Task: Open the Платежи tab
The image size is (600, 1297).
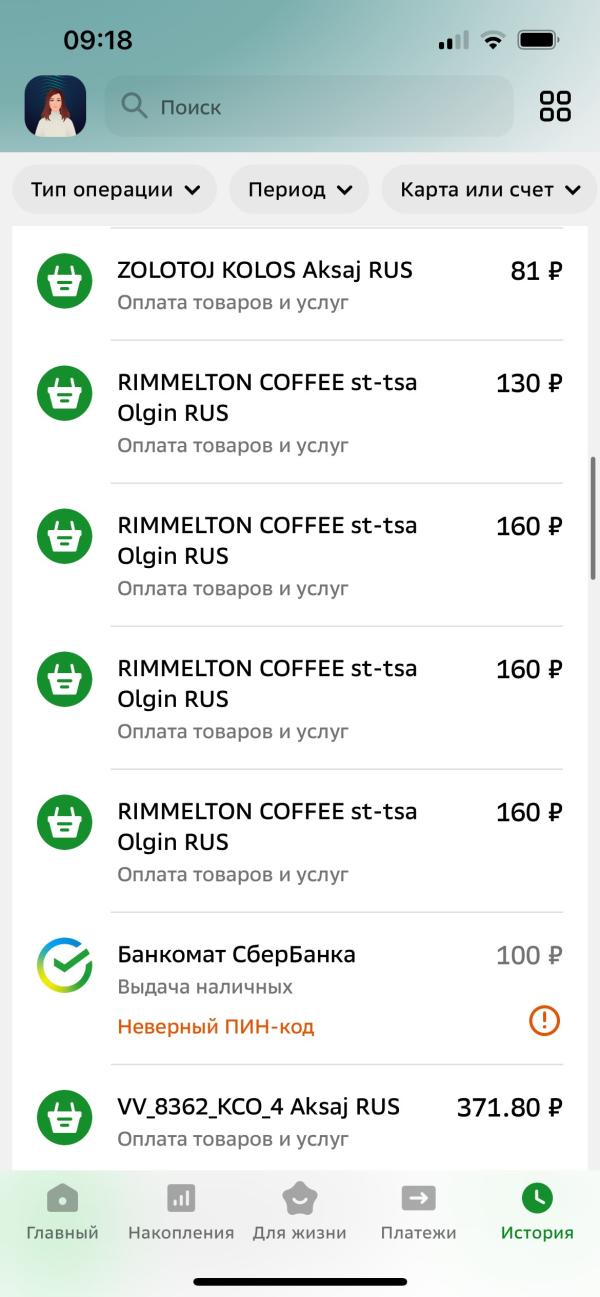Action: (418, 1212)
